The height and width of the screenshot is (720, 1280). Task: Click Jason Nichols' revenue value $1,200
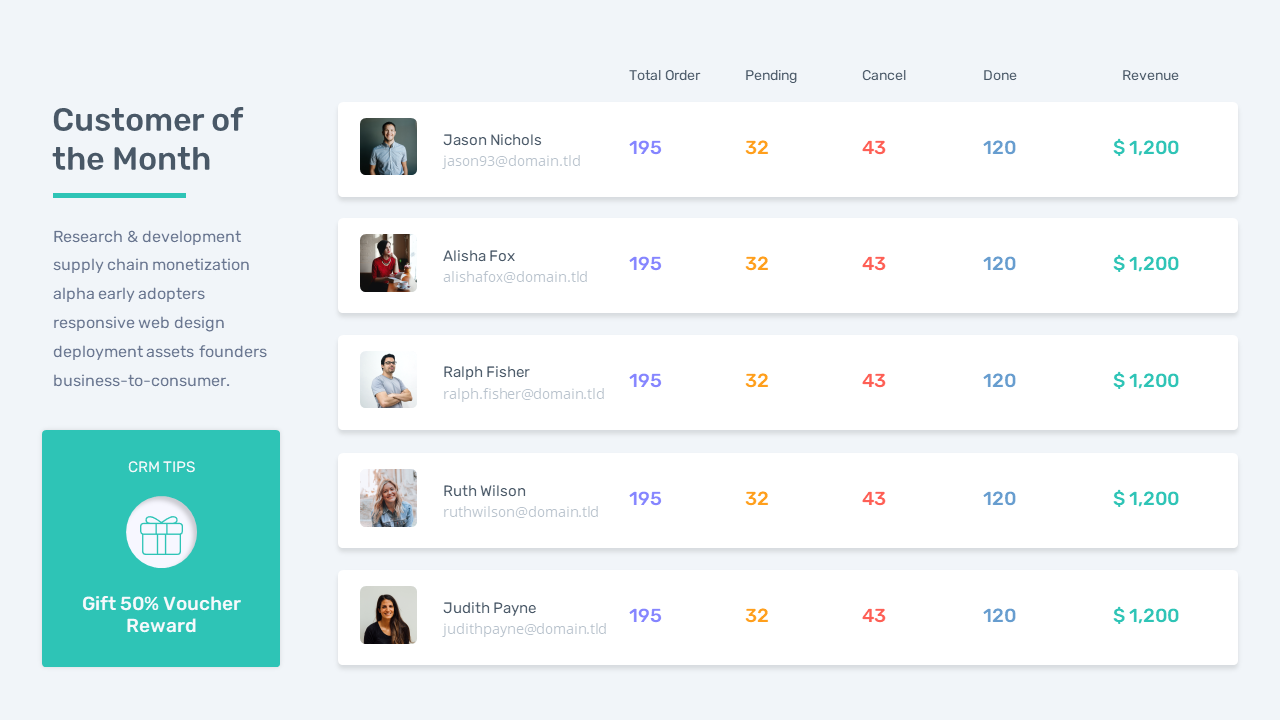click(x=1146, y=148)
